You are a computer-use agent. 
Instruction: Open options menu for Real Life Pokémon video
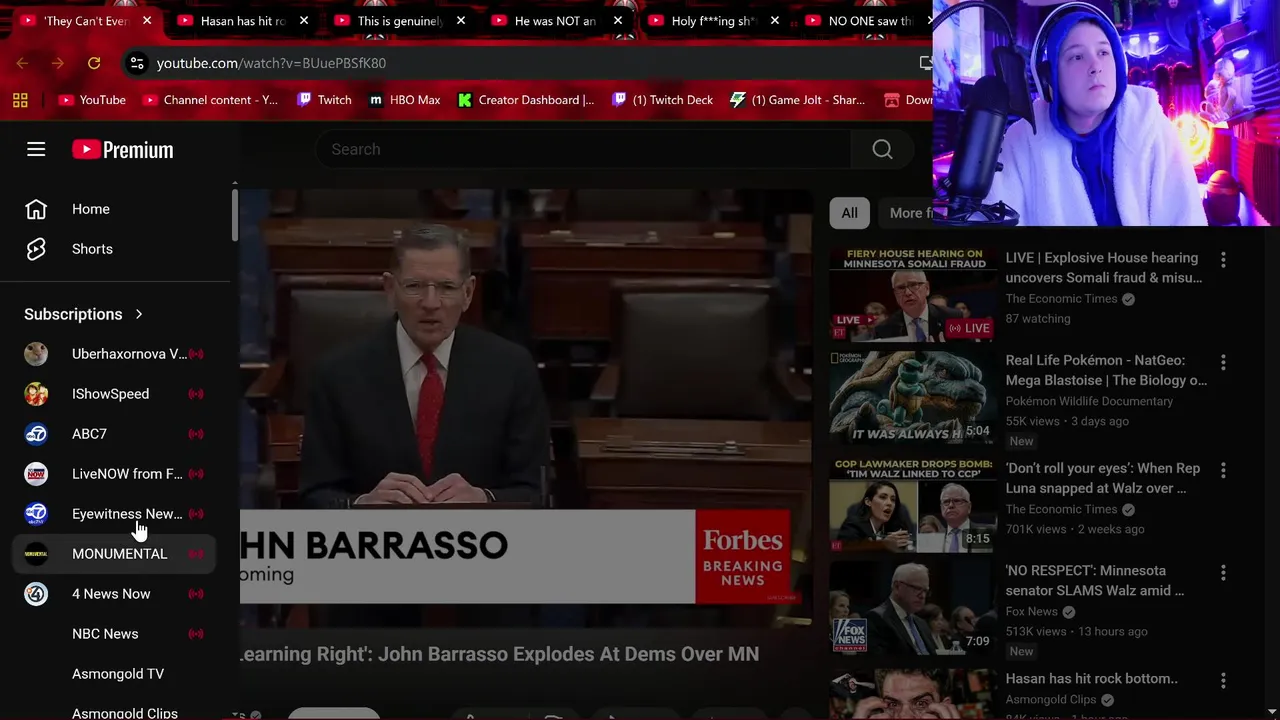(1223, 362)
